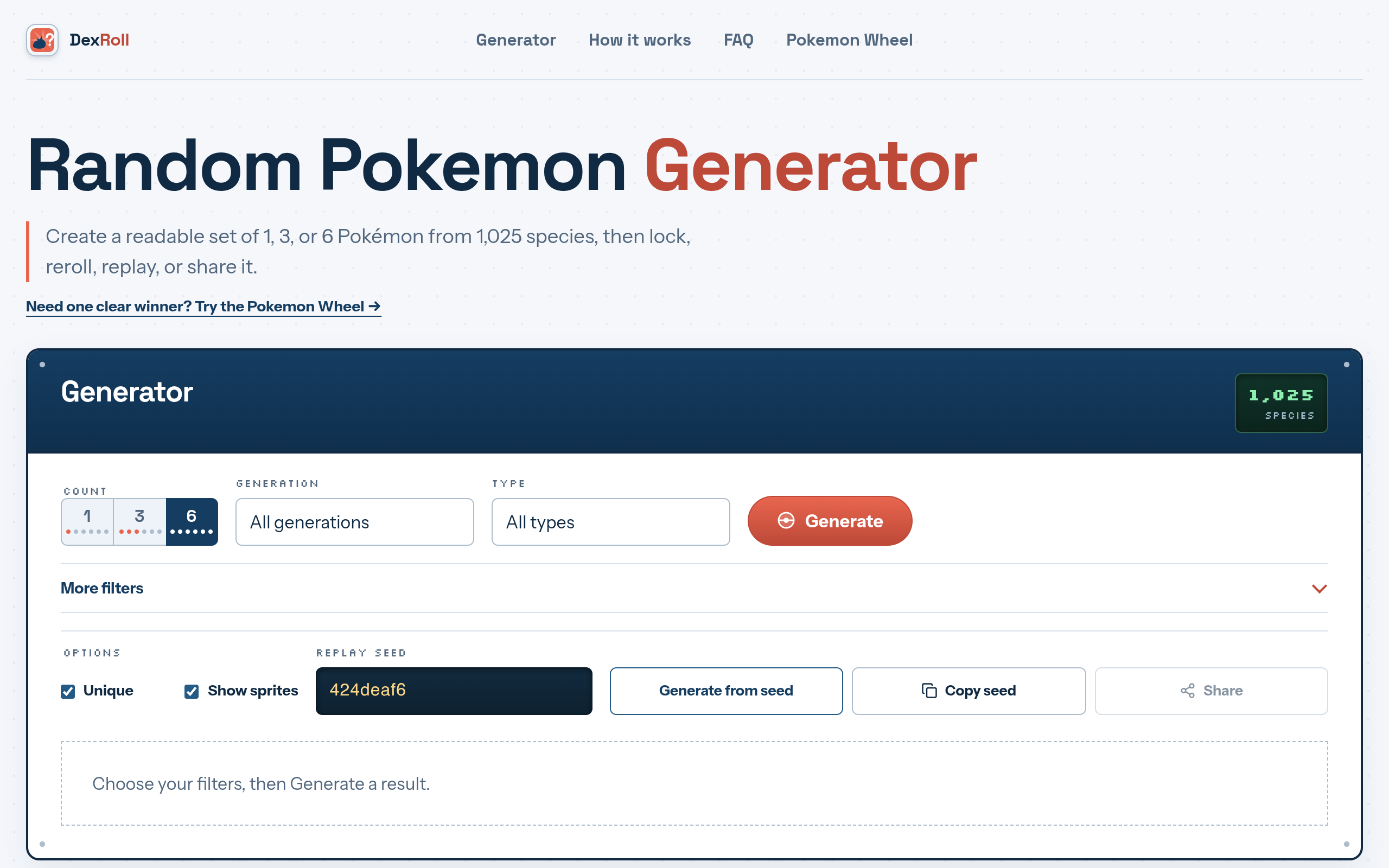Click the Pokeball icon in Generate button
This screenshot has width=1389, height=868.
(x=786, y=521)
